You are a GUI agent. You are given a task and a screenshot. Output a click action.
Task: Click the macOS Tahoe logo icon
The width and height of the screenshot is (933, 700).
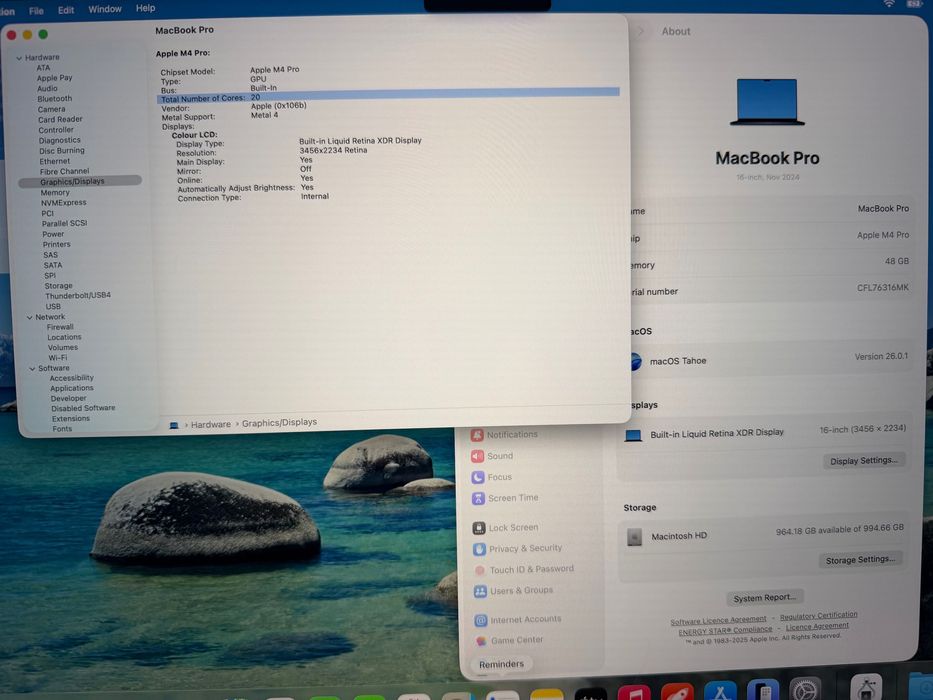tap(635, 361)
